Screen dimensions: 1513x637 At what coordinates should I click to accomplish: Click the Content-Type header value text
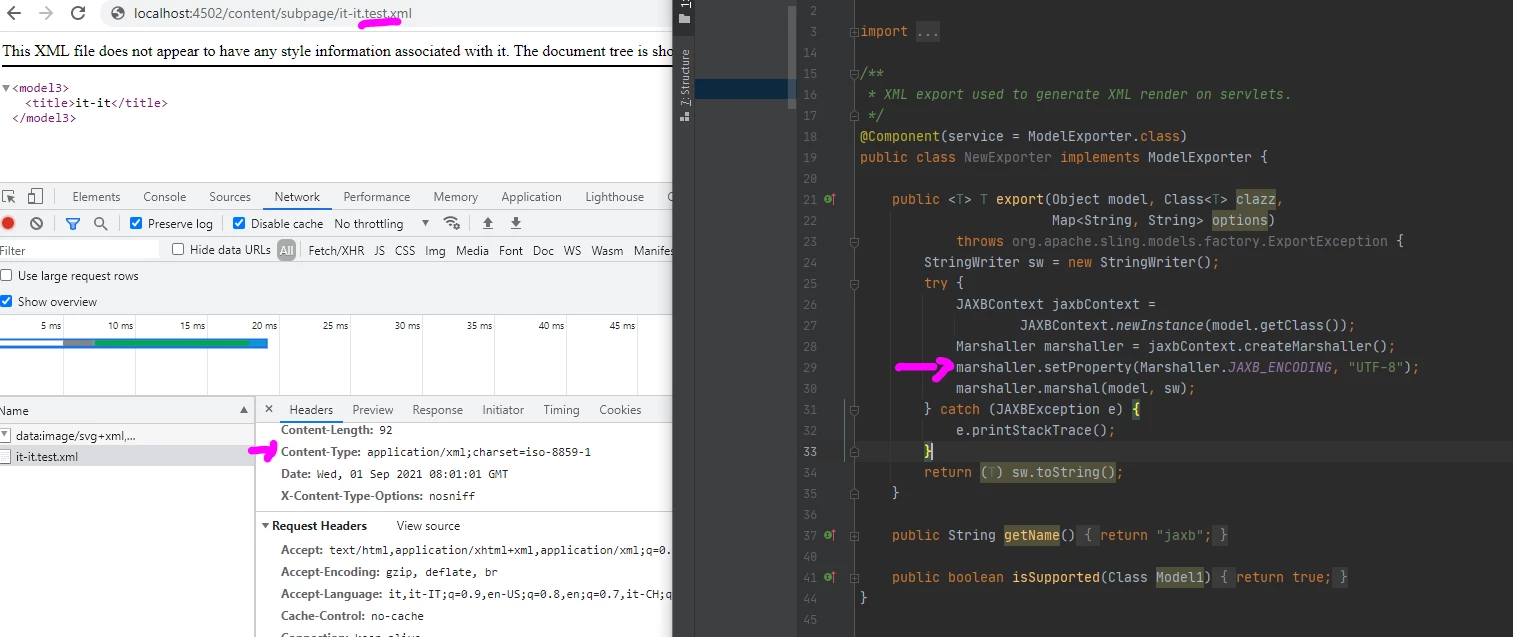(479, 452)
